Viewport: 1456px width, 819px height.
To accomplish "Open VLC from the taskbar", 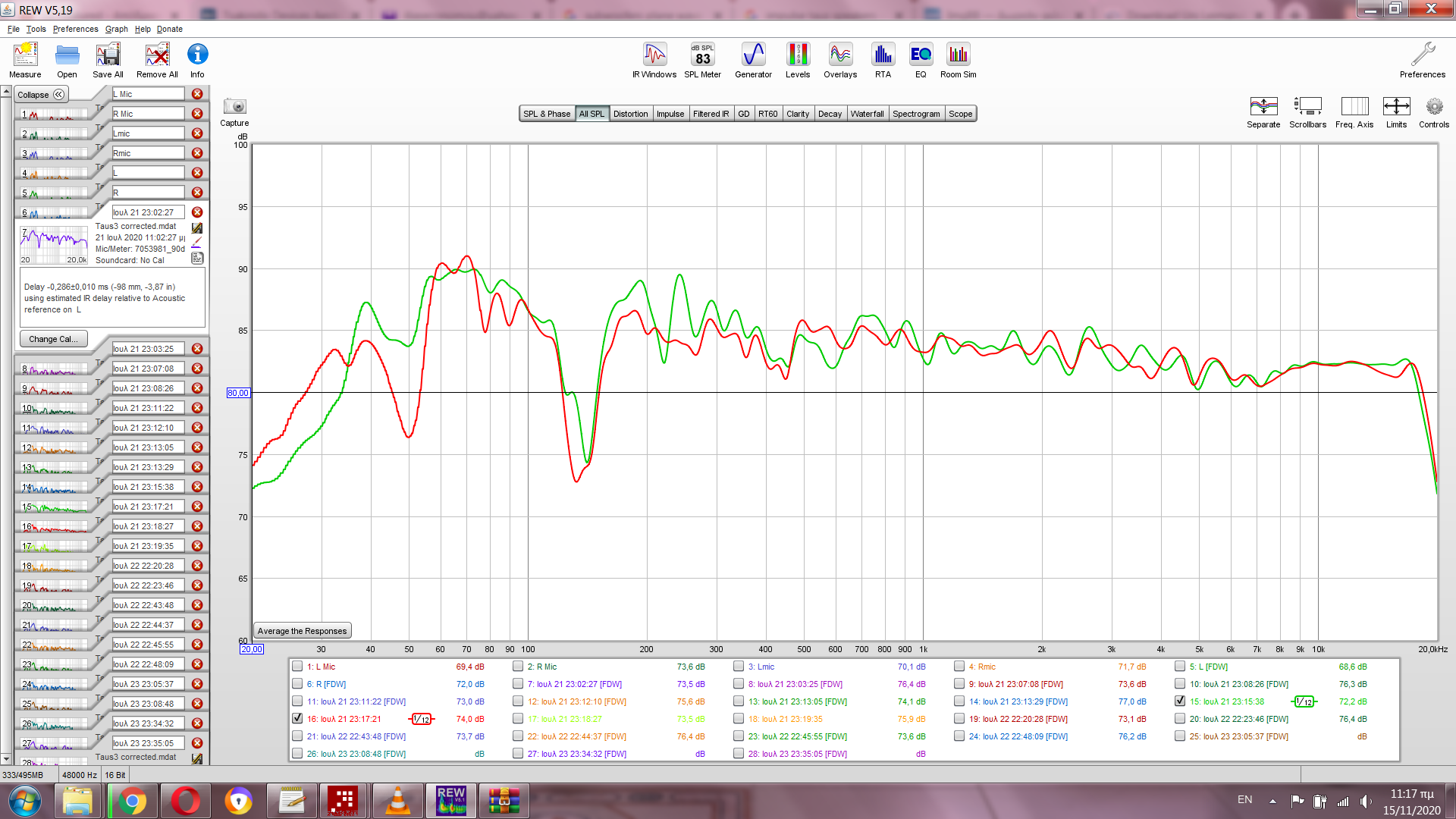I will pos(397,801).
